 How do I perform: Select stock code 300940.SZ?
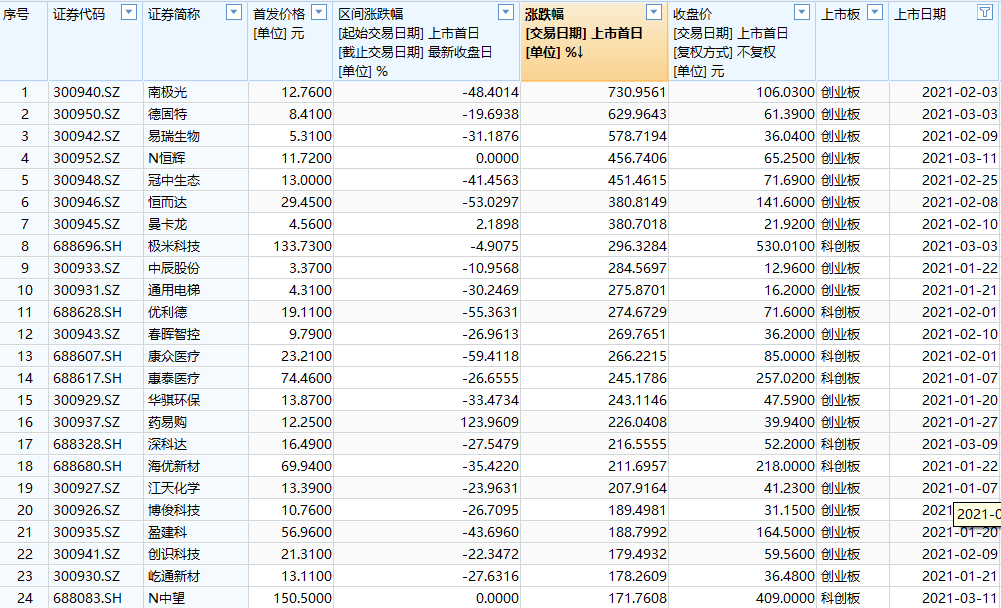click(86, 92)
